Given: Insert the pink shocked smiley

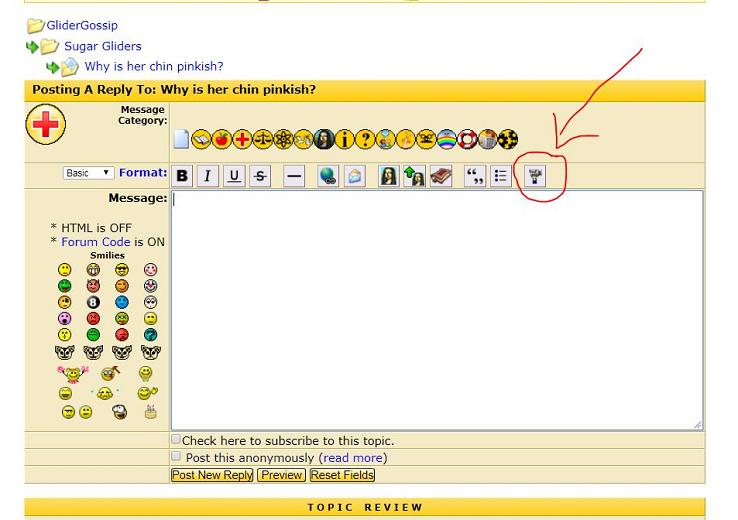Looking at the screenshot, I should click(x=64, y=319).
